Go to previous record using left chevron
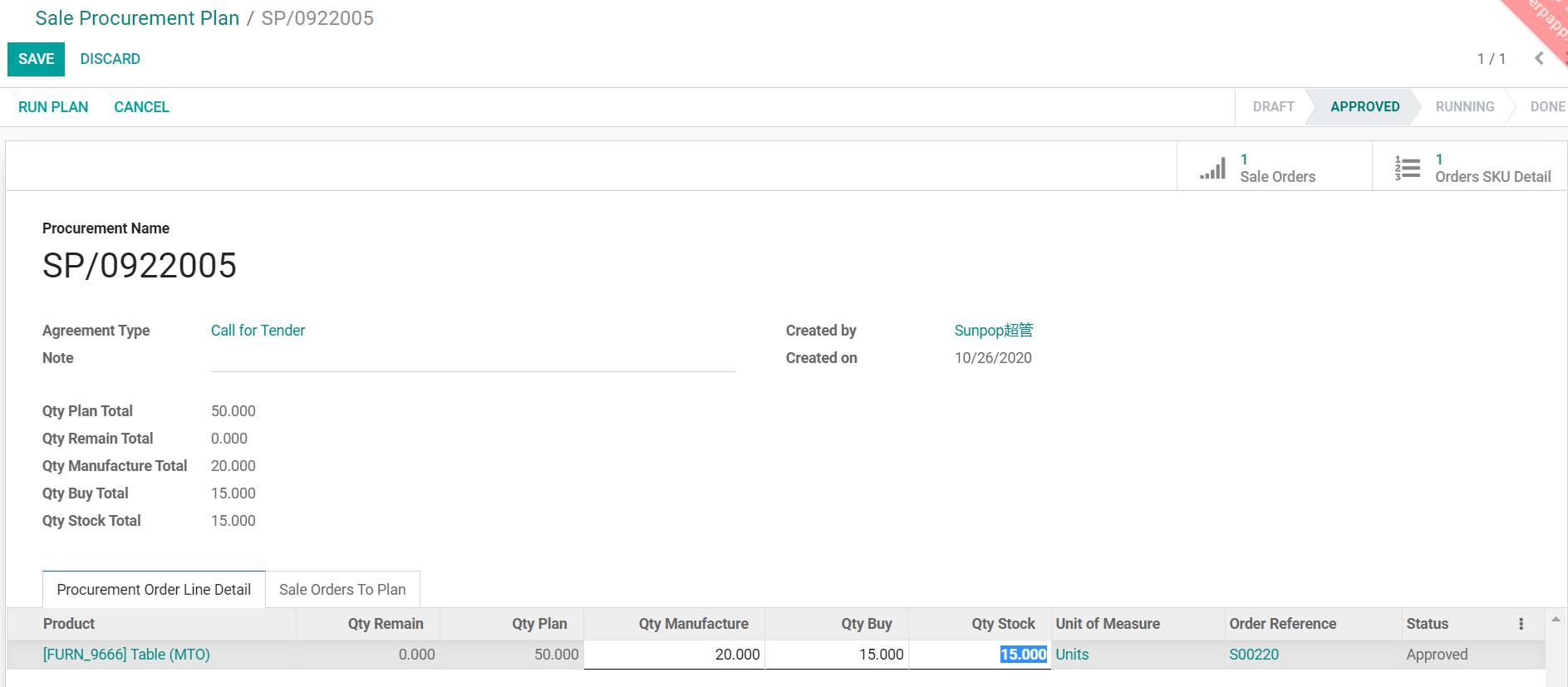The width and height of the screenshot is (1568, 687). coord(1539,58)
